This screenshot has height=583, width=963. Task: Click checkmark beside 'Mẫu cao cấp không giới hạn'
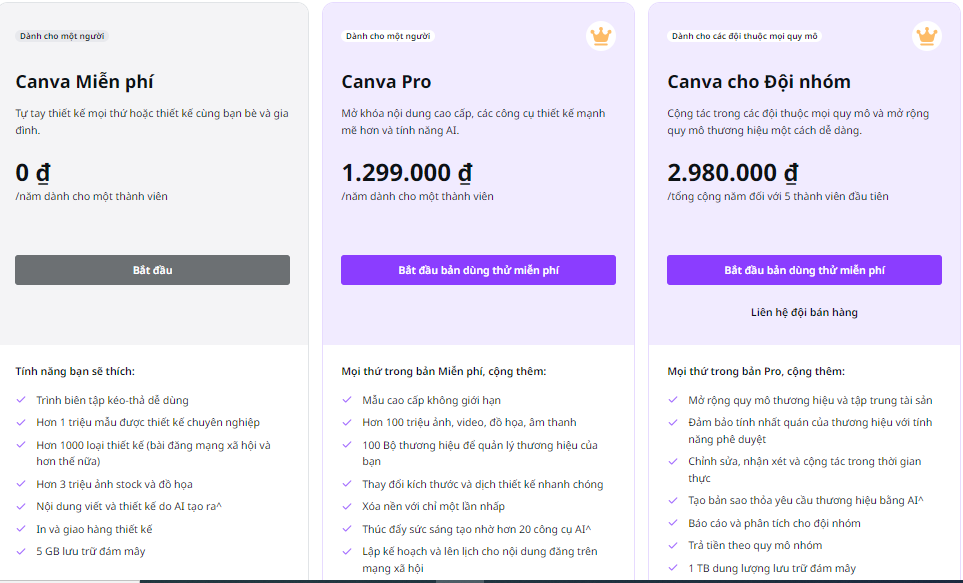point(347,400)
